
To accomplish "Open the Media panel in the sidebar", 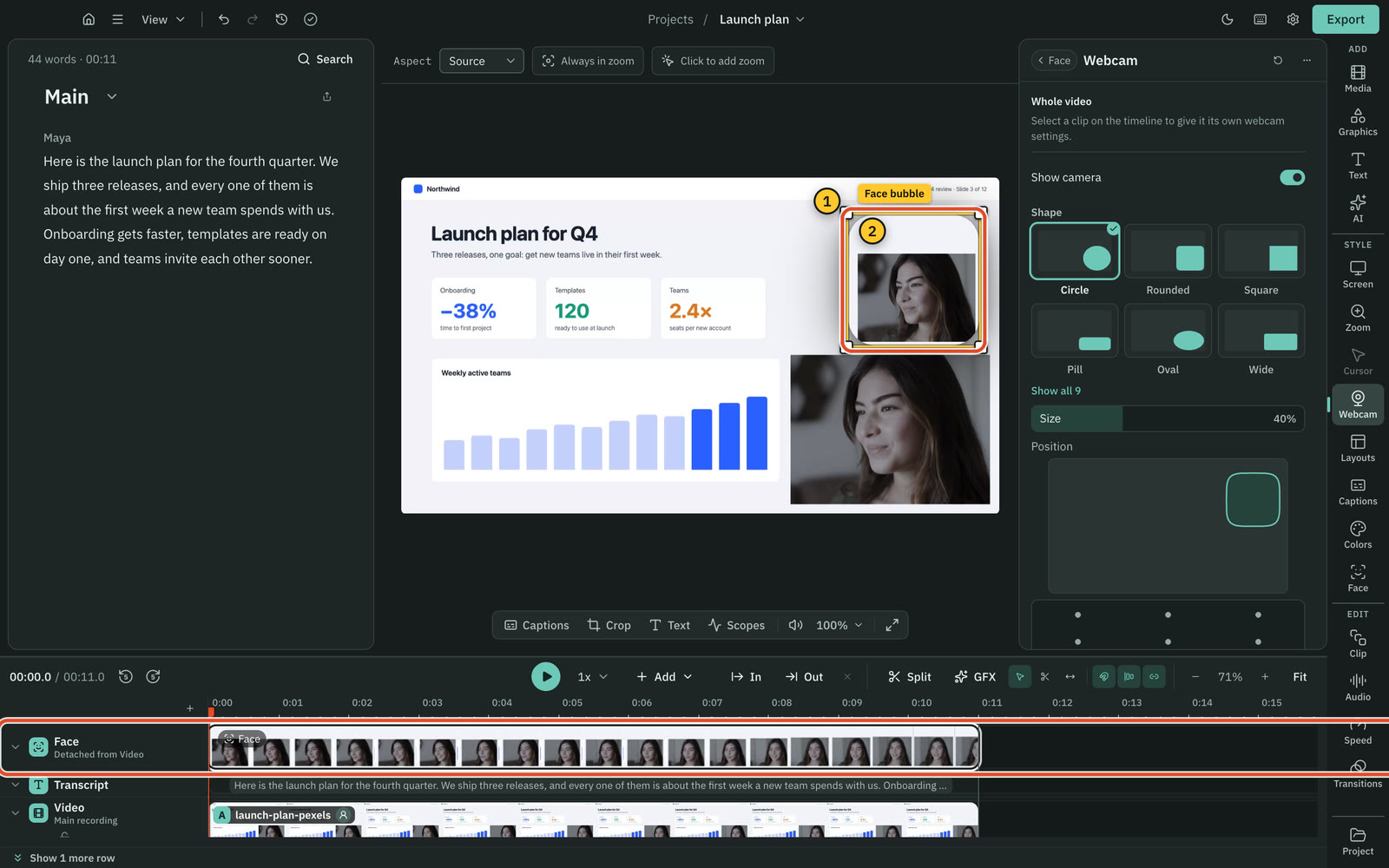I will click(1358, 79).
